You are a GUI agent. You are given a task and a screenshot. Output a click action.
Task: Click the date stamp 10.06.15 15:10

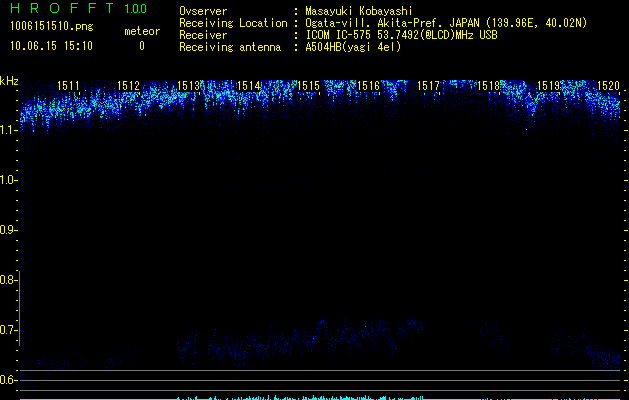[51, 46]
